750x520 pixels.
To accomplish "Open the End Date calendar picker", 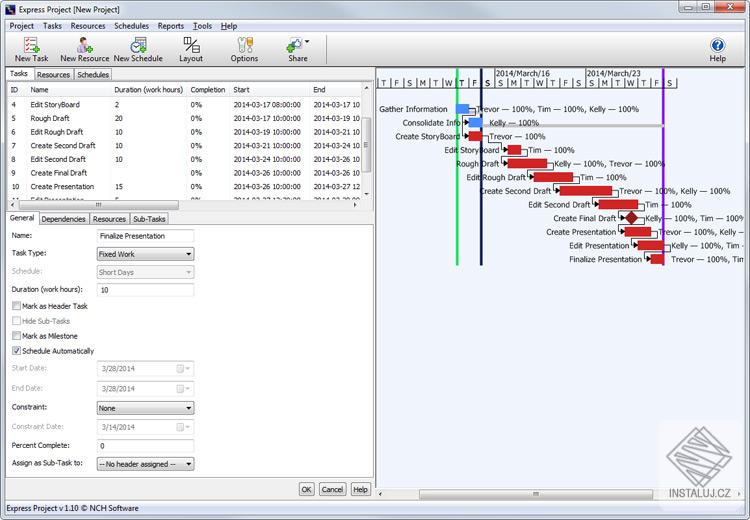I will tap(183, 388).
